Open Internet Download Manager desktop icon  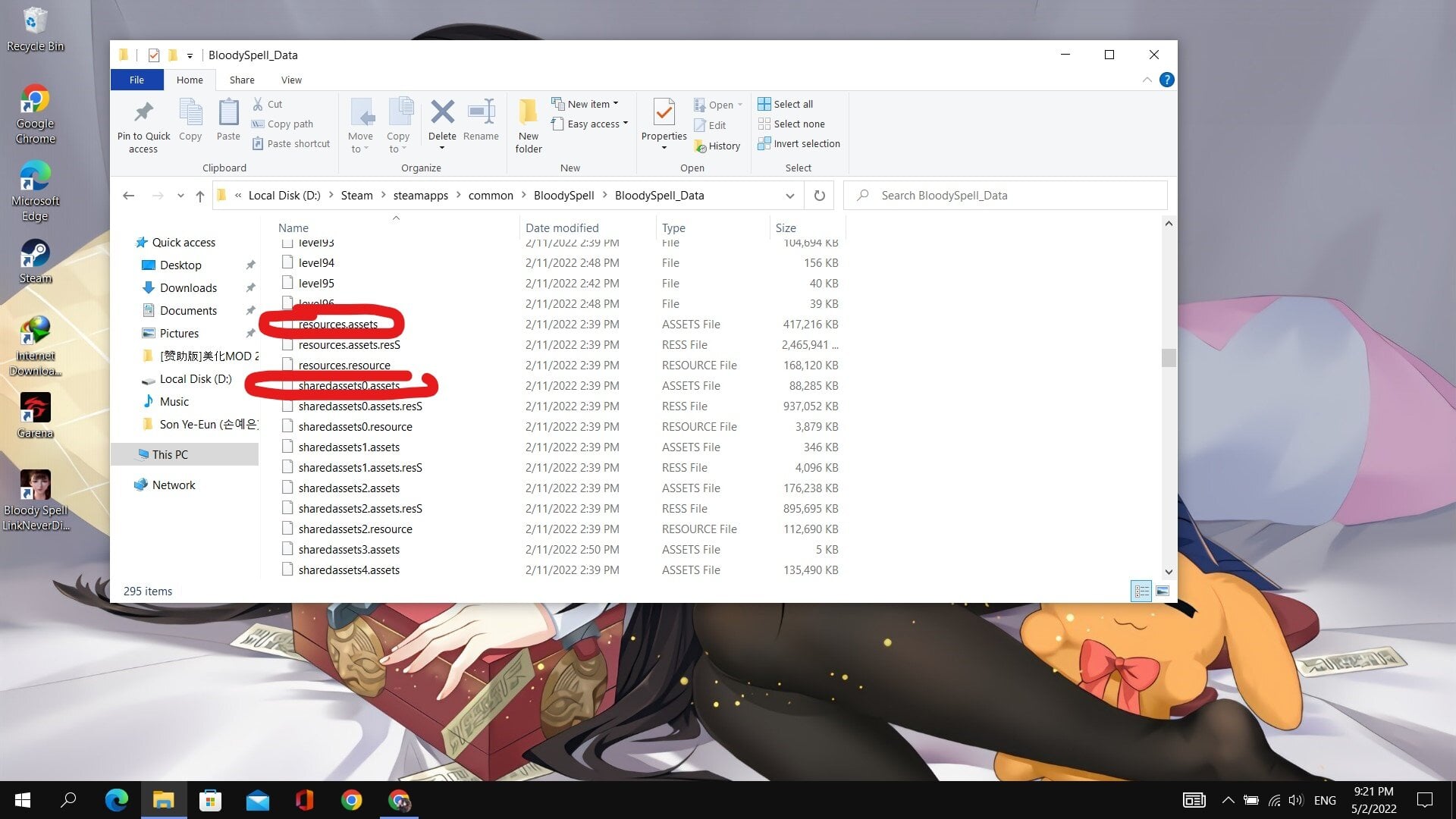tap(35, 346)
